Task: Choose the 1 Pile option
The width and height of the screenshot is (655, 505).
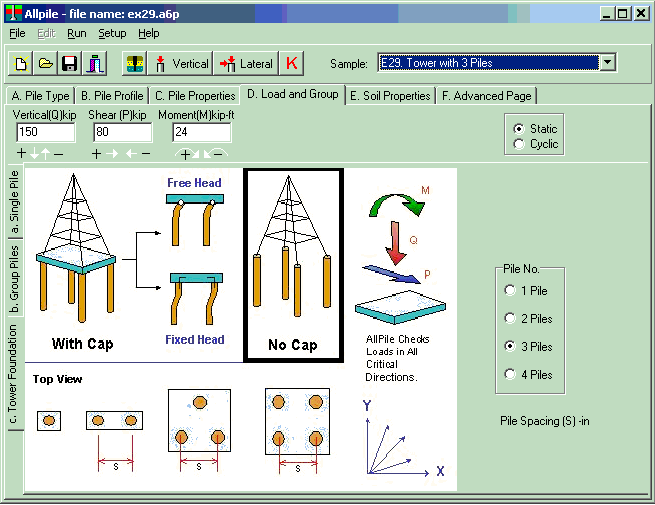Action: [511, 291]
